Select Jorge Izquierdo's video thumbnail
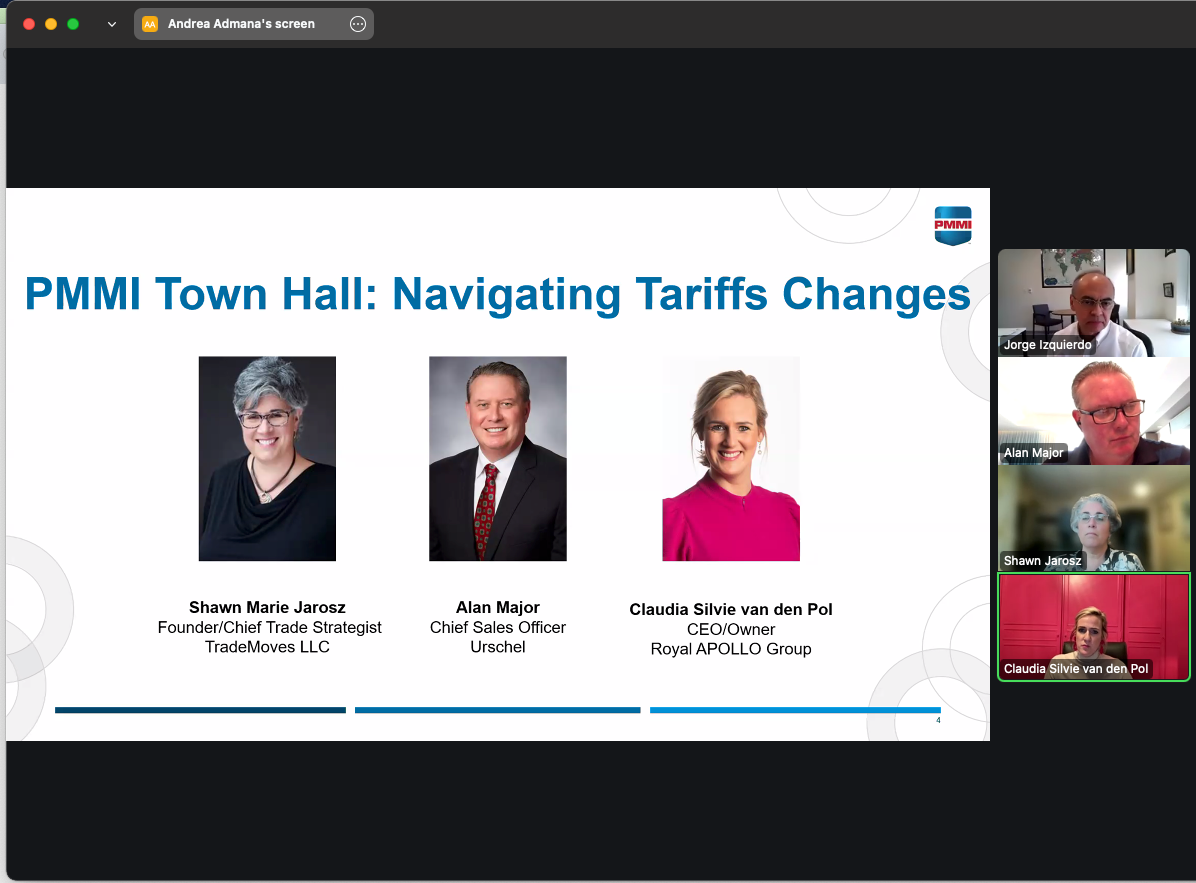This screenshot has width=1196, height=883. coord(1093,303)
